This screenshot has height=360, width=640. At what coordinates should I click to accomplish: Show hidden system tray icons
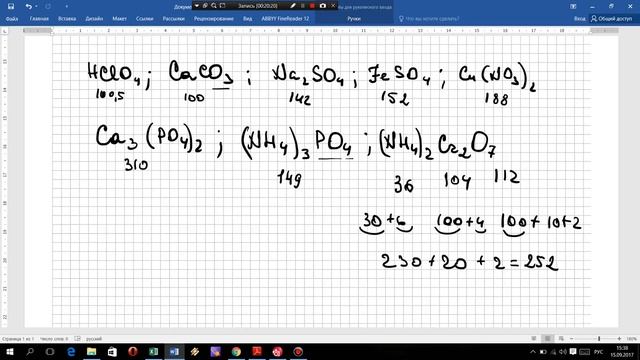533,352
